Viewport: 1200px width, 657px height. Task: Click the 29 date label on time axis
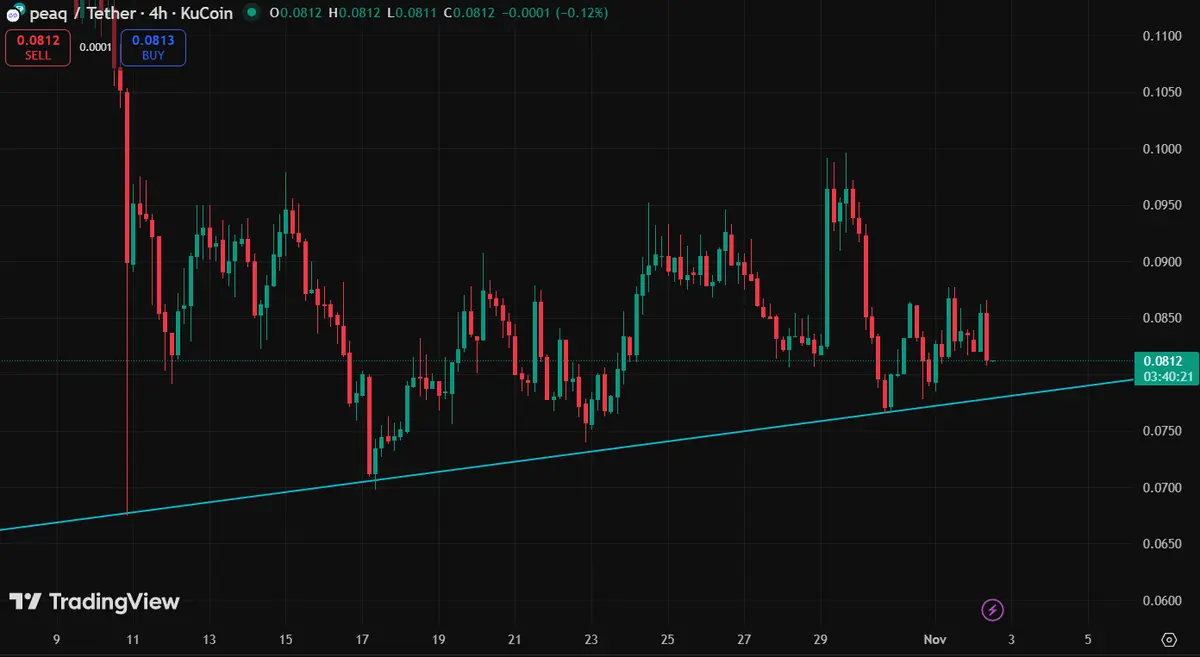click(x=821, y=639)
